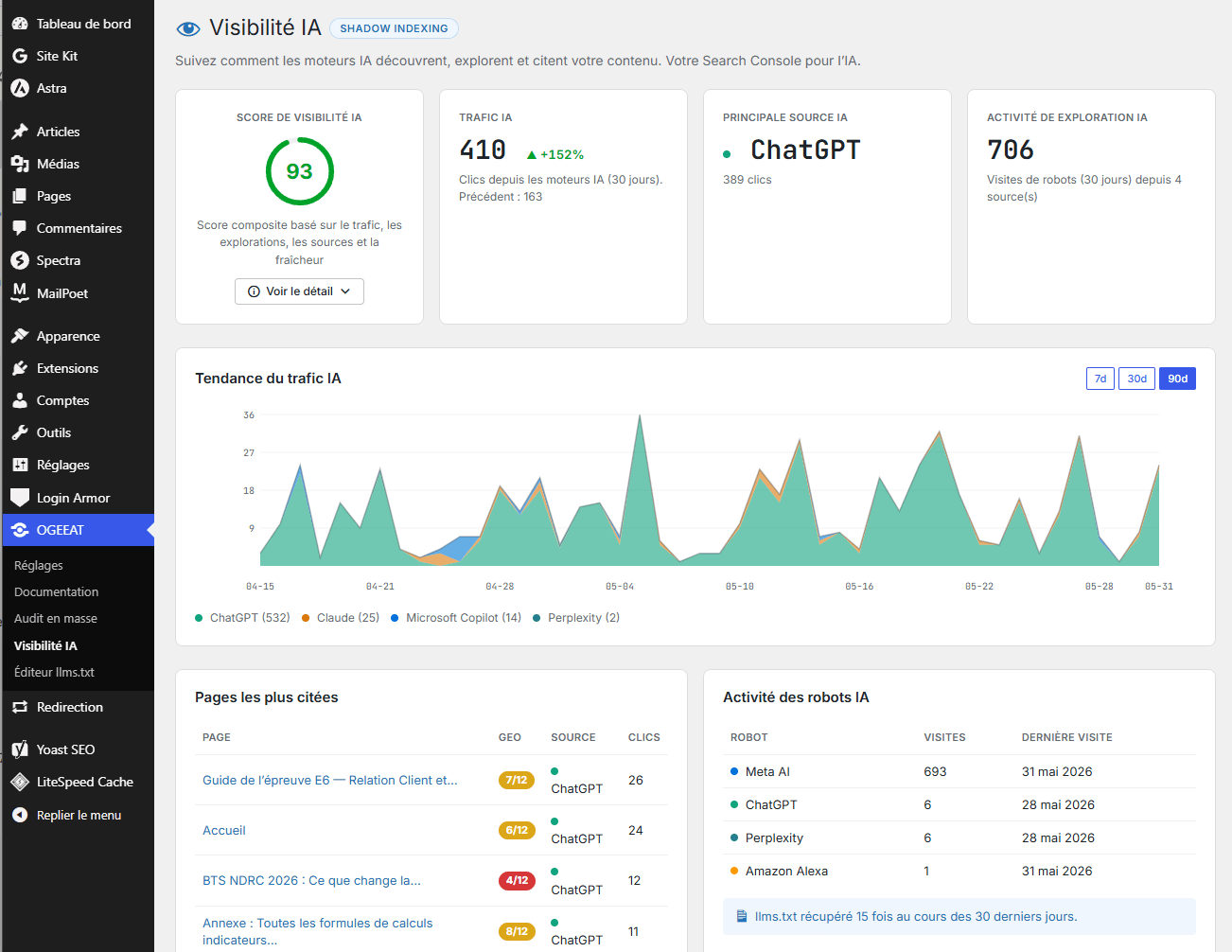Click the Apparence paintbrush icon
Screen dimensions: 1232x952
pos(20,336)
